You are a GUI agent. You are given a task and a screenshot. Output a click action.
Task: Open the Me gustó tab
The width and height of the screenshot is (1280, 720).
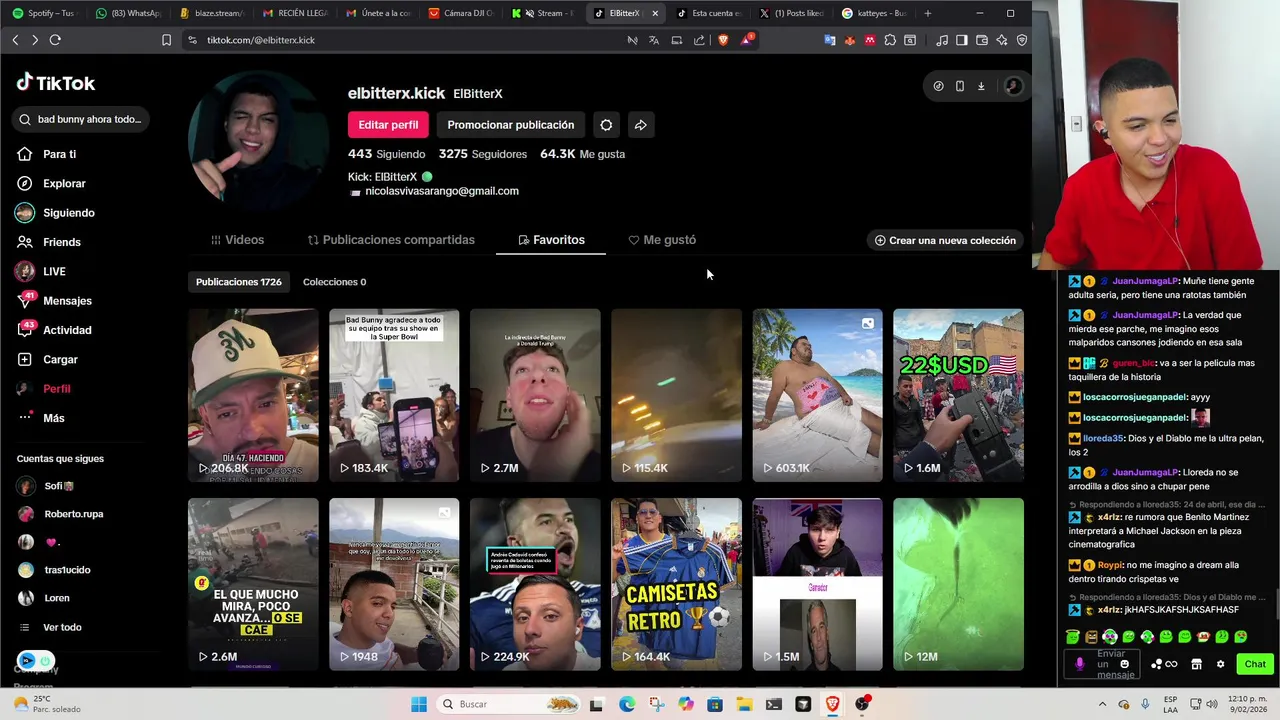tap(662, 240)
